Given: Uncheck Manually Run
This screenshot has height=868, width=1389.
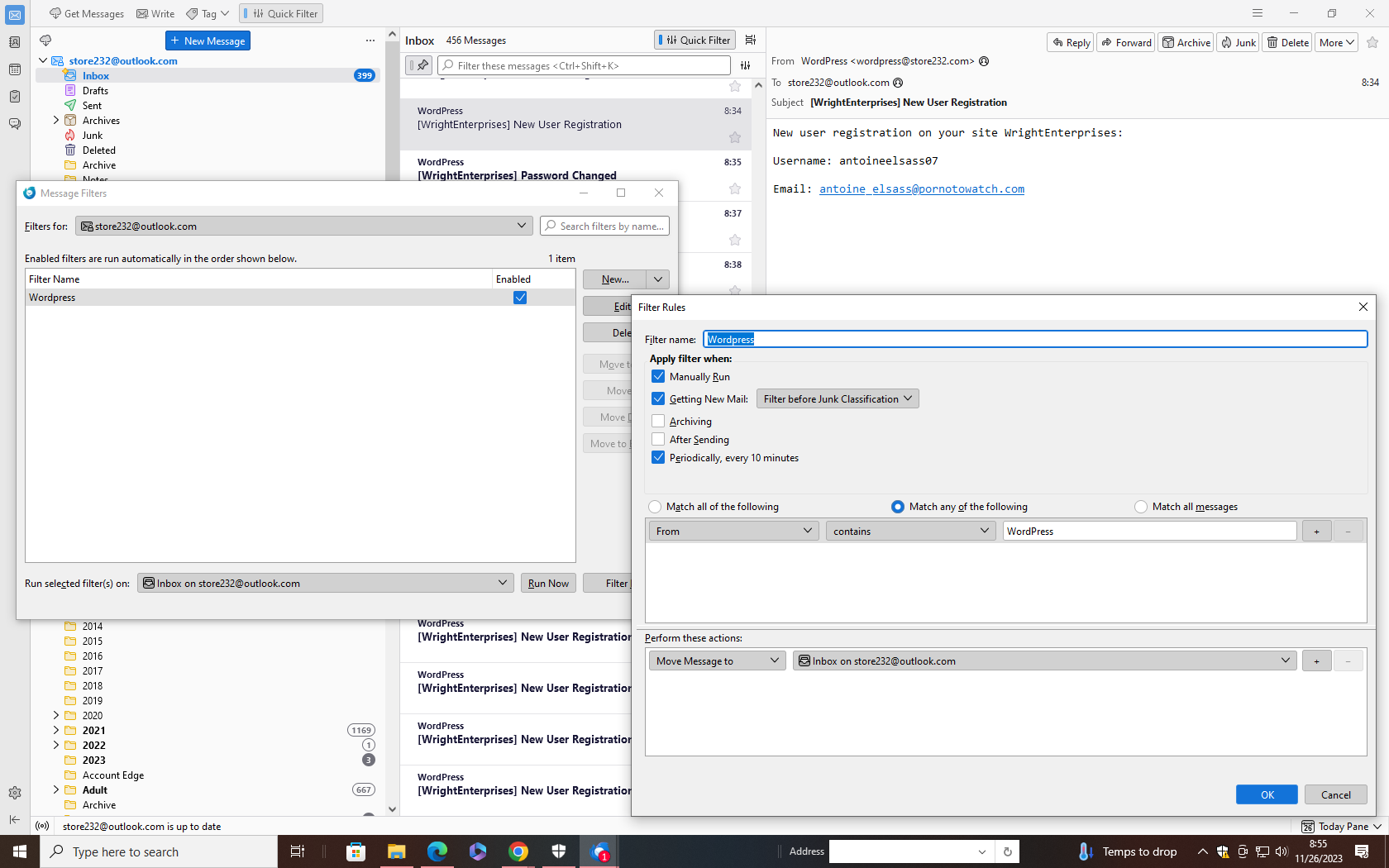Looking at the screenshot, I should [x=658, y=376].
